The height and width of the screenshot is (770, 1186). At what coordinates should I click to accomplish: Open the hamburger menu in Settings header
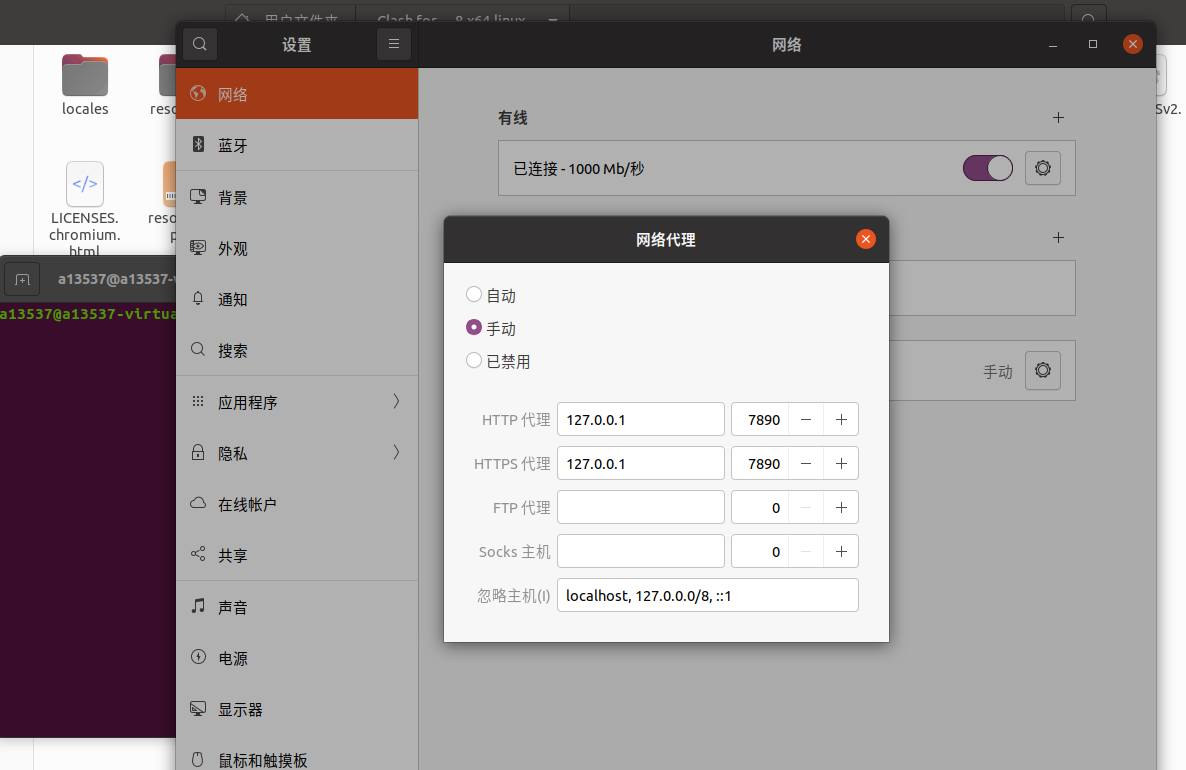tap(394, 44)
